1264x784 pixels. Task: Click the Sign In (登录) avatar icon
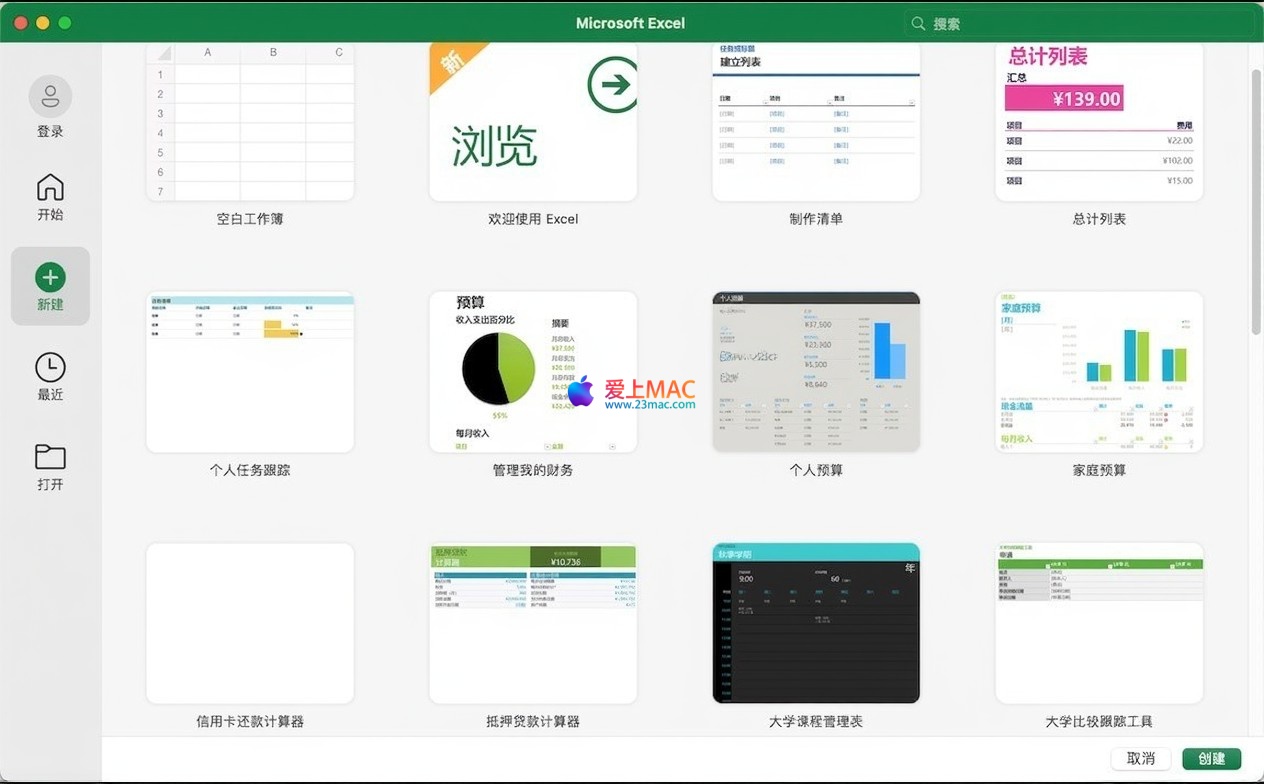pos(50,97)
